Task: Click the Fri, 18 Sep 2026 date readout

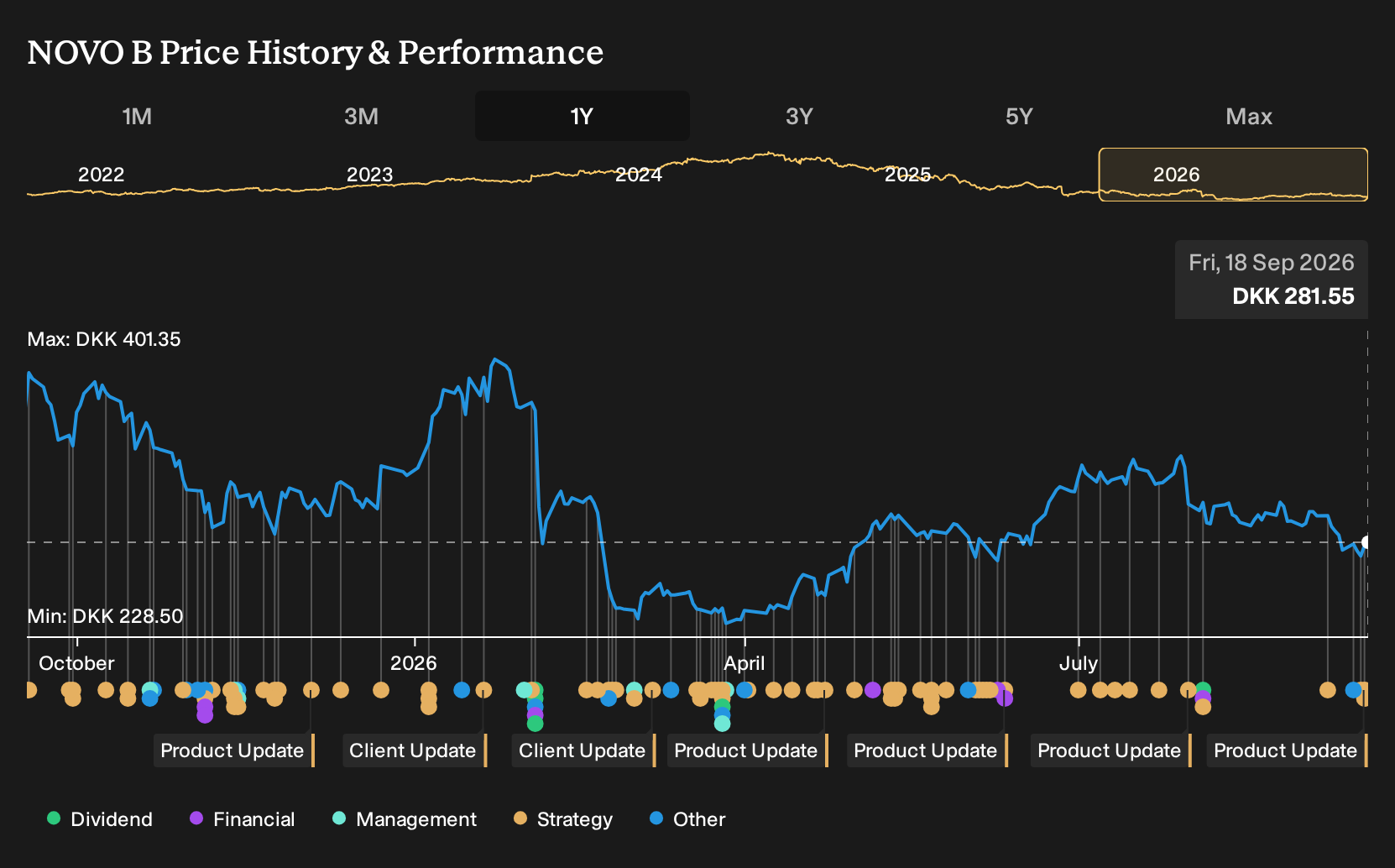Action: [1271, 263]
